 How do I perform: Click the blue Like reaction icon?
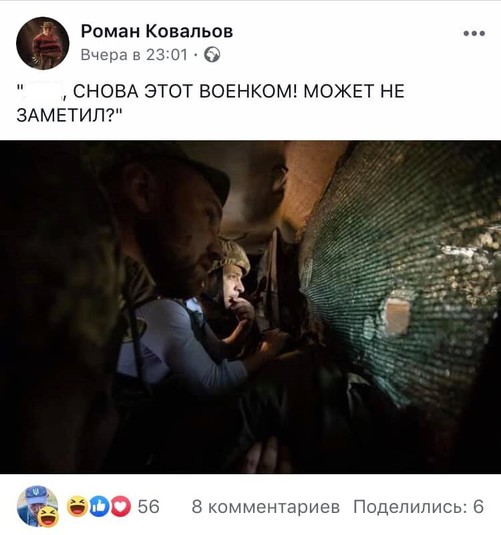coord(99,506)
